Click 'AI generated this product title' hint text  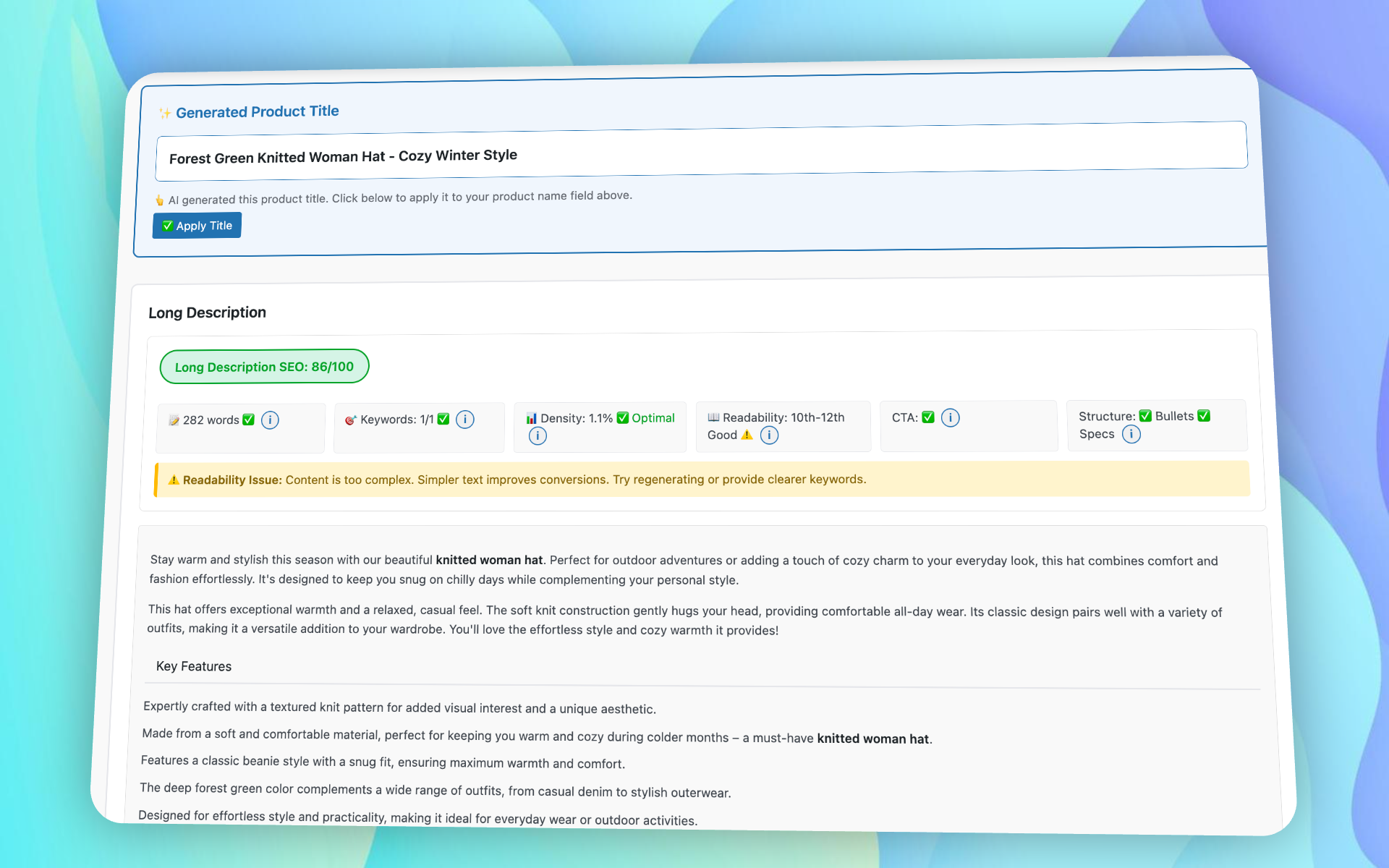[400, 197]
